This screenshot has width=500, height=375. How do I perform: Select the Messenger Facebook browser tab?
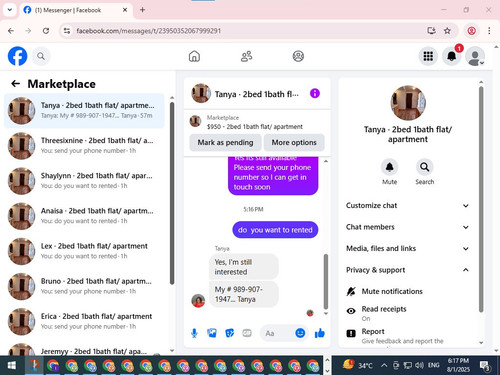[76, 10]
